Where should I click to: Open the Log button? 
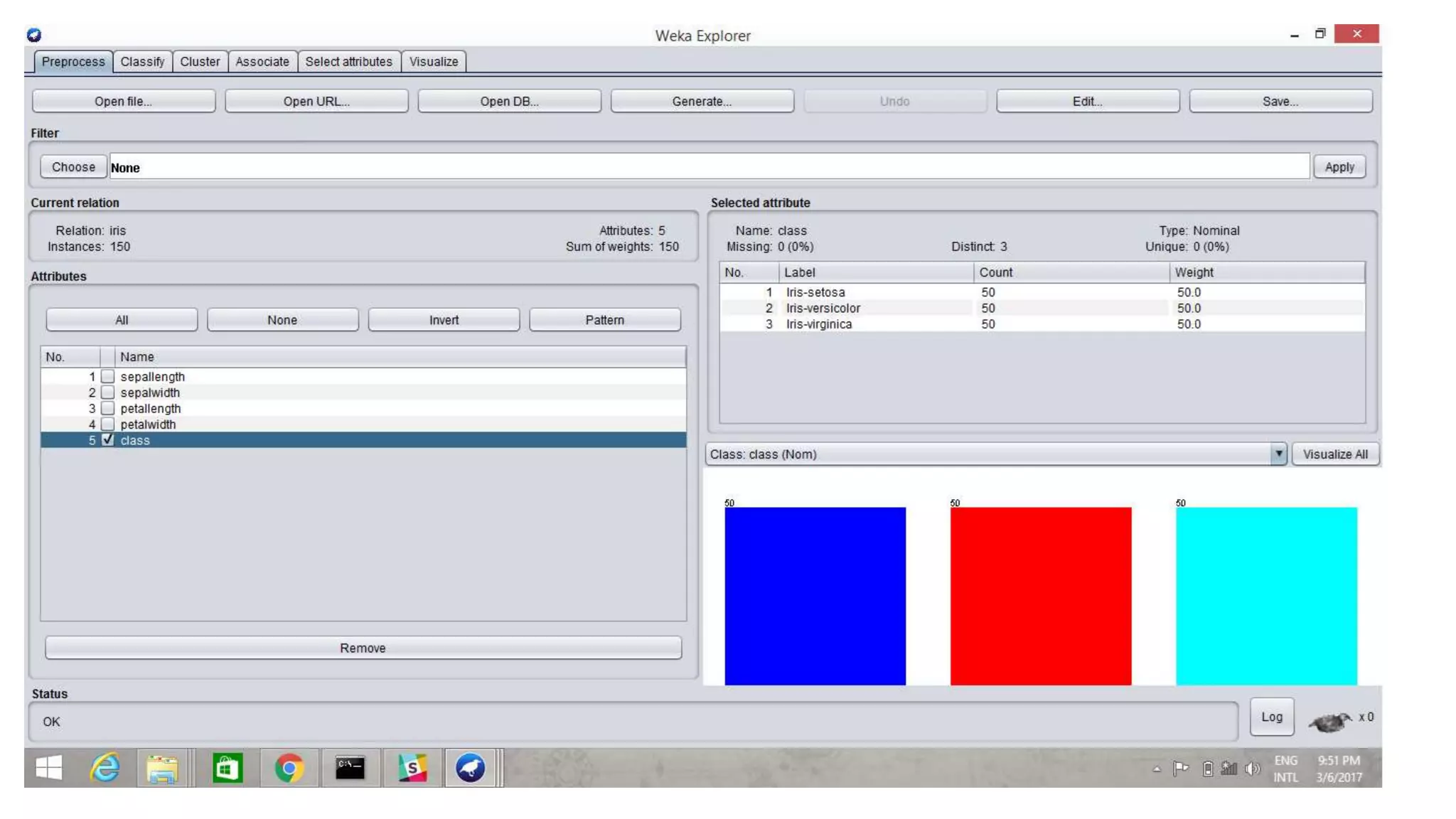(x=1272, y=717)
